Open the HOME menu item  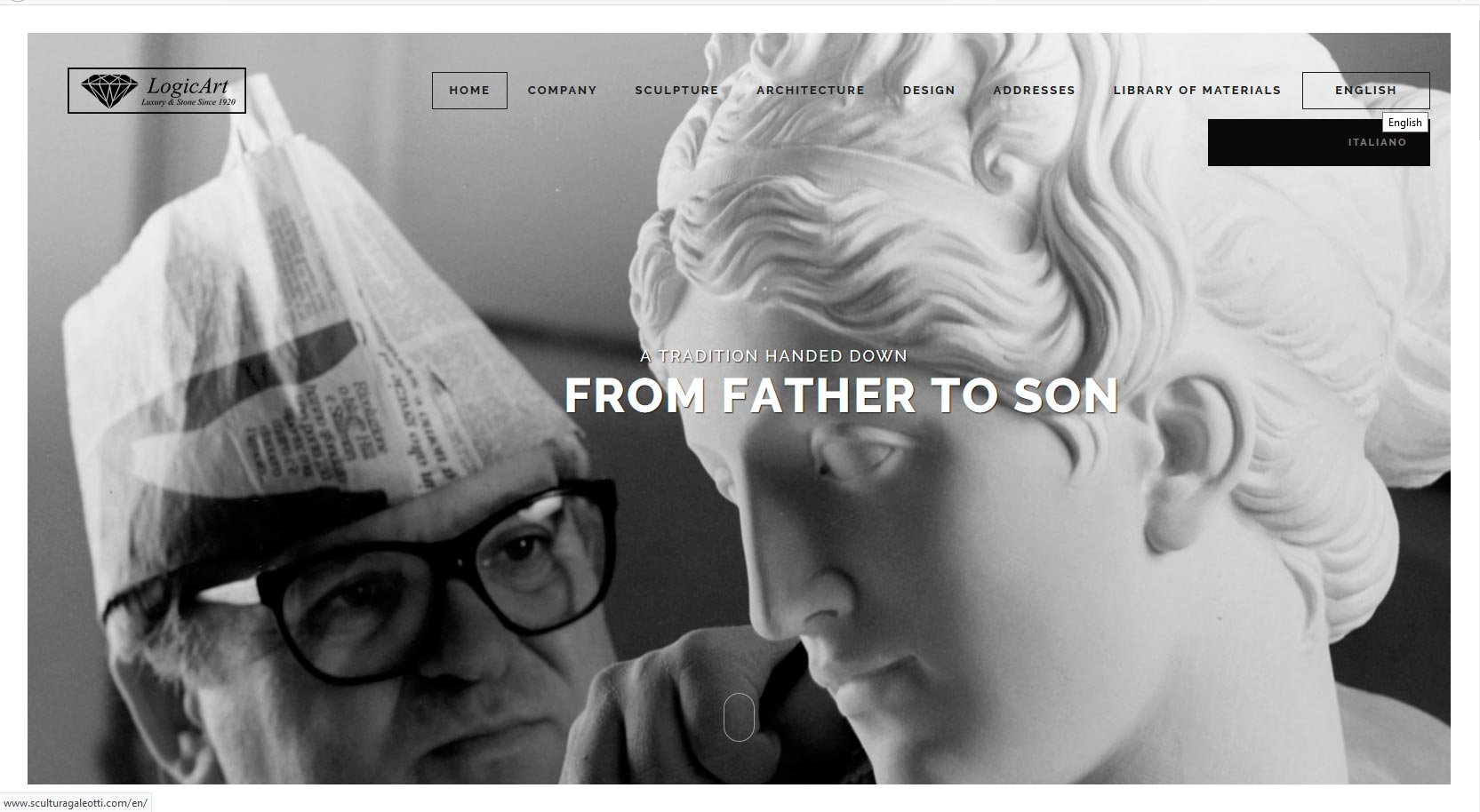[469, 91]
